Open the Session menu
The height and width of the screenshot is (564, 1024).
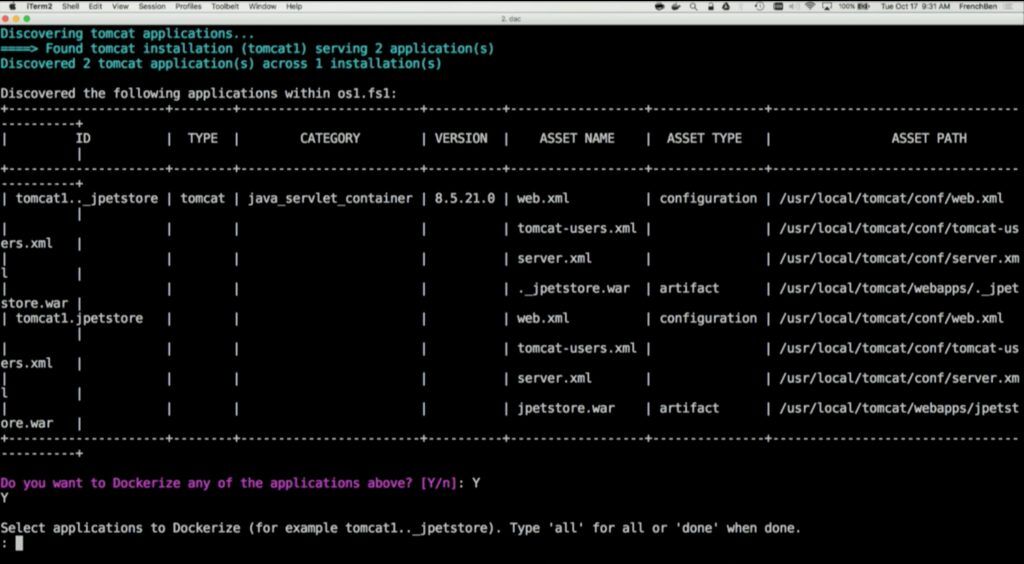(152, 6)
